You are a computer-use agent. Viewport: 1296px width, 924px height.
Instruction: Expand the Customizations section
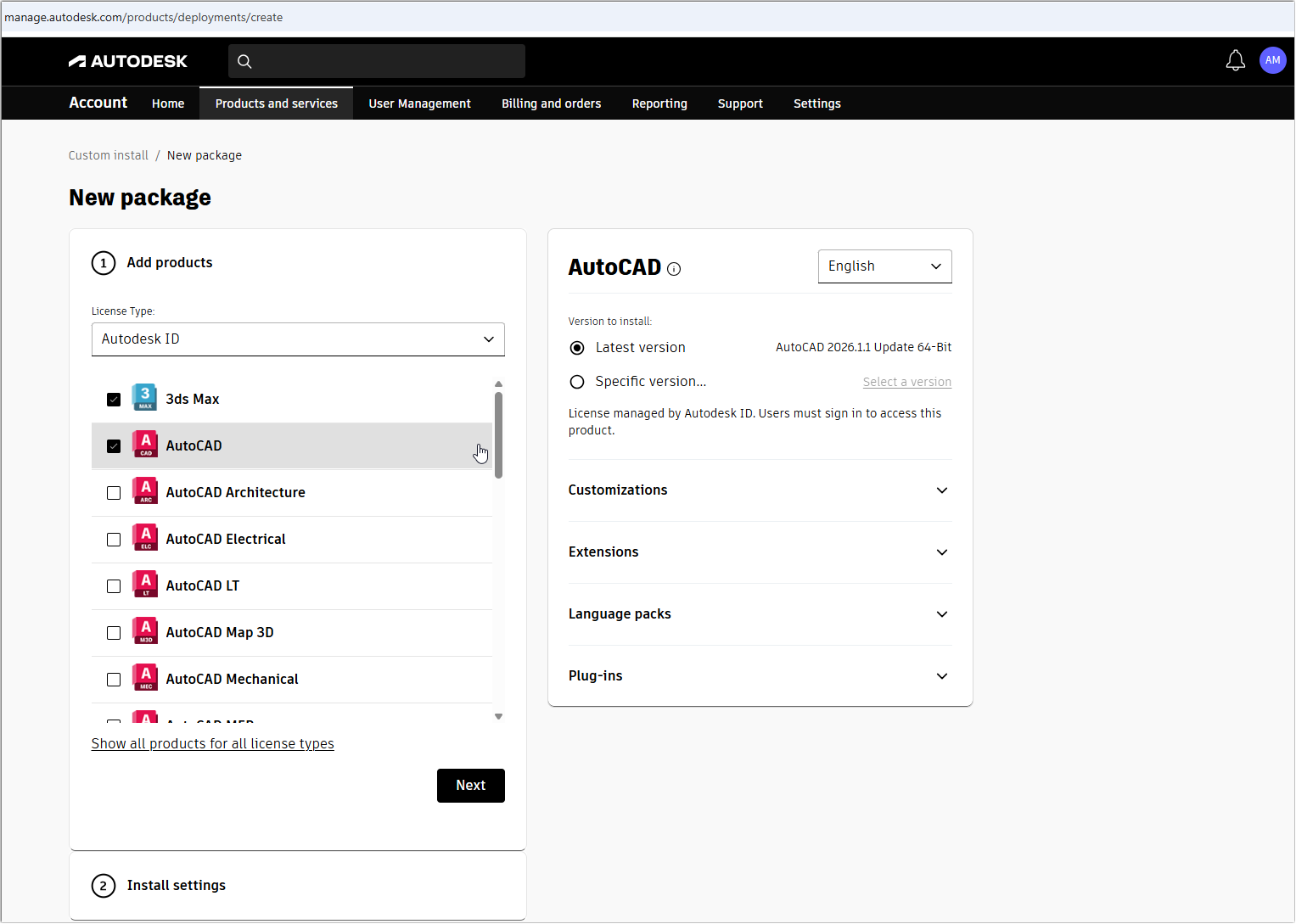point(941,490)
